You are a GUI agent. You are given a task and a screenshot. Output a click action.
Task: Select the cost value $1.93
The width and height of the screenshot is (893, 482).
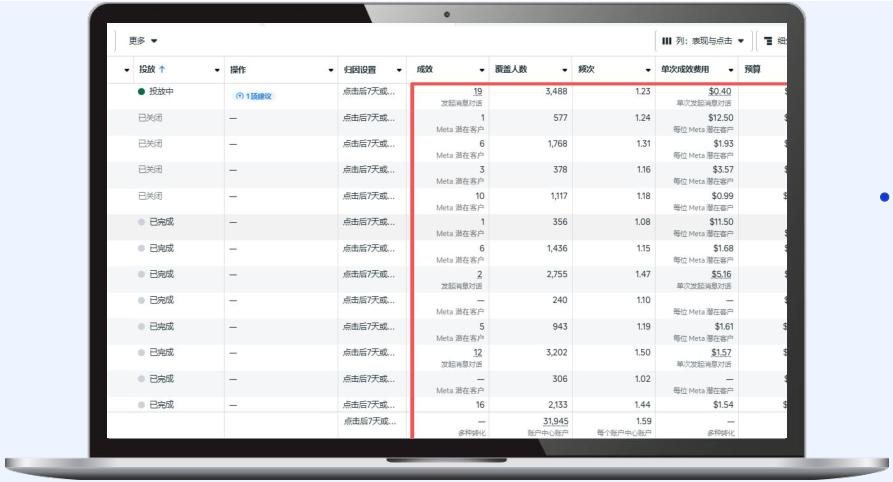point(723,144)
